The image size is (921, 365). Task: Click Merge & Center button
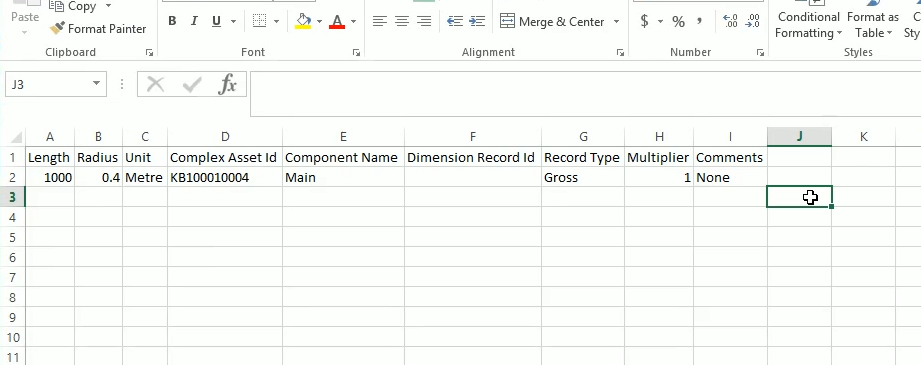(x=552, y=22)
